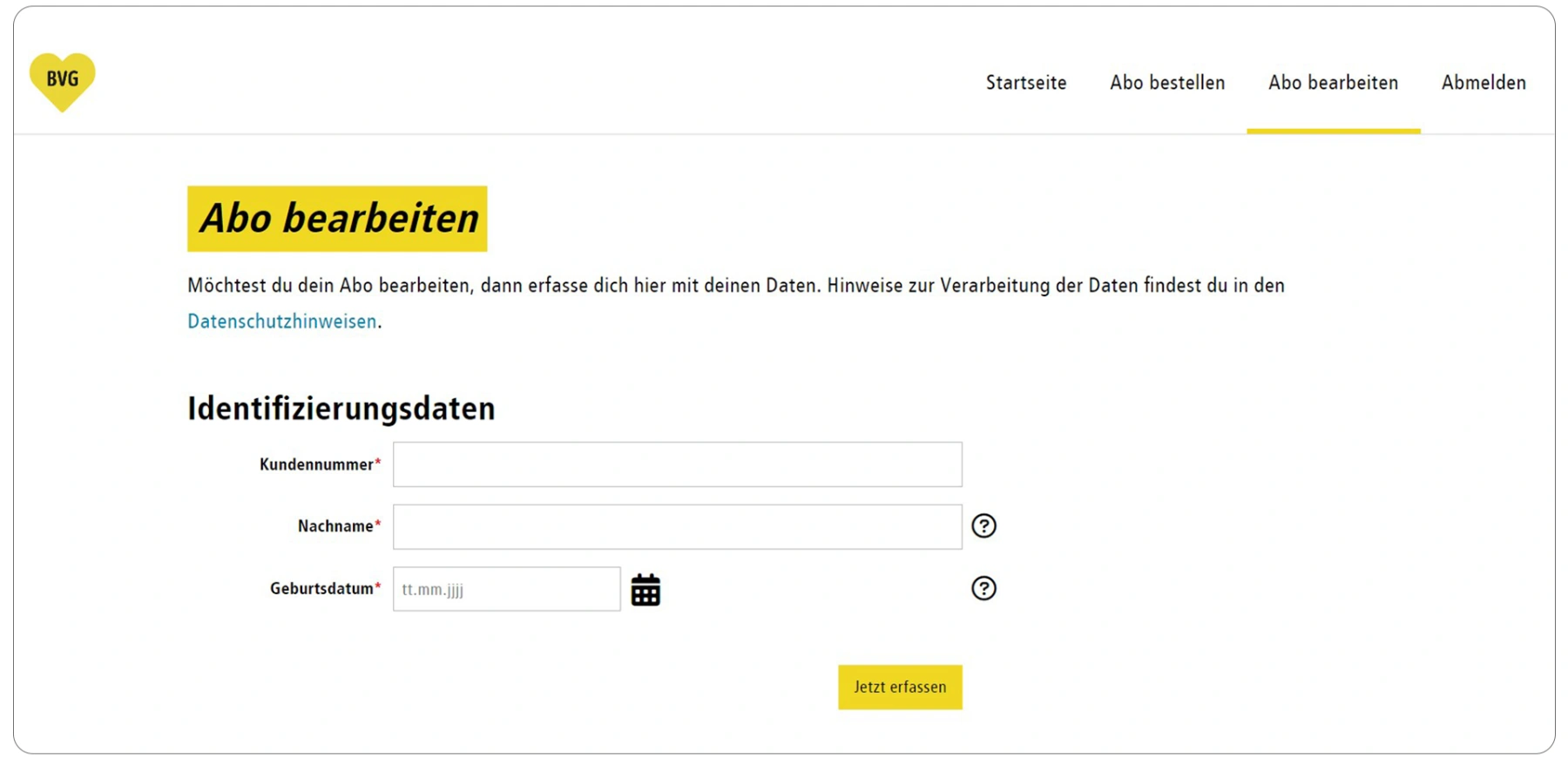Select the active Abo bearbeiten tab
Image resolution: width=1568 pixels, height=759 pixels.
1333,83
